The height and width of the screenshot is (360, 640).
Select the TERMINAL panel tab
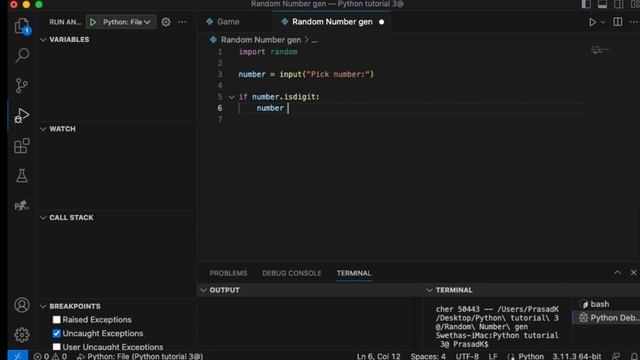(x=354, y=273)
